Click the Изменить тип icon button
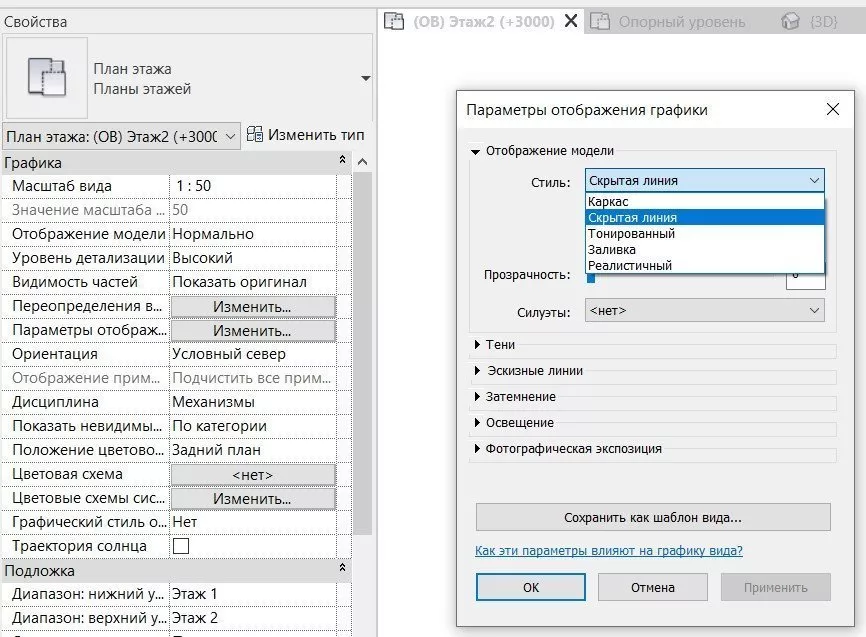866x637 pixels. pyautogui.click(x=255, y=134)
